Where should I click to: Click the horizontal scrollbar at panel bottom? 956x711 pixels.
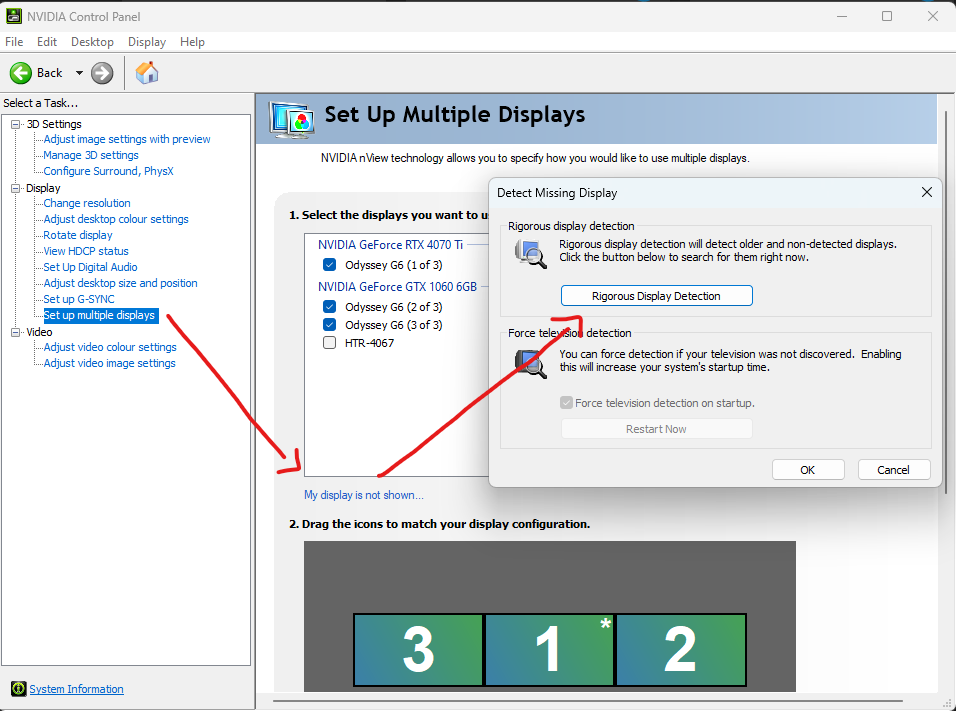click(587, 701)
